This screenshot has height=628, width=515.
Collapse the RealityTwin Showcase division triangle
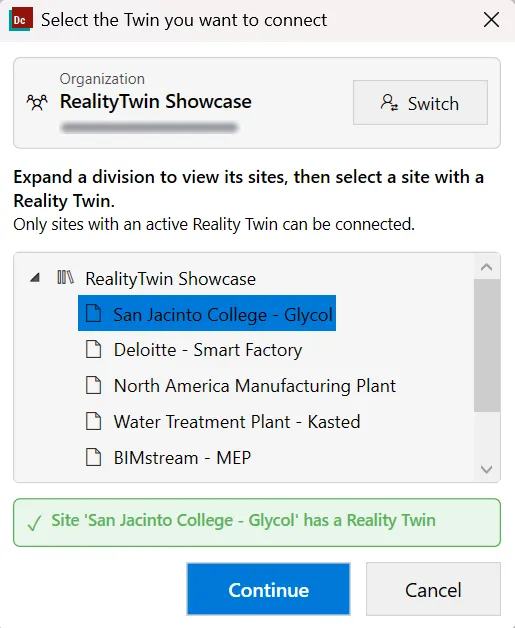[35, 277]
